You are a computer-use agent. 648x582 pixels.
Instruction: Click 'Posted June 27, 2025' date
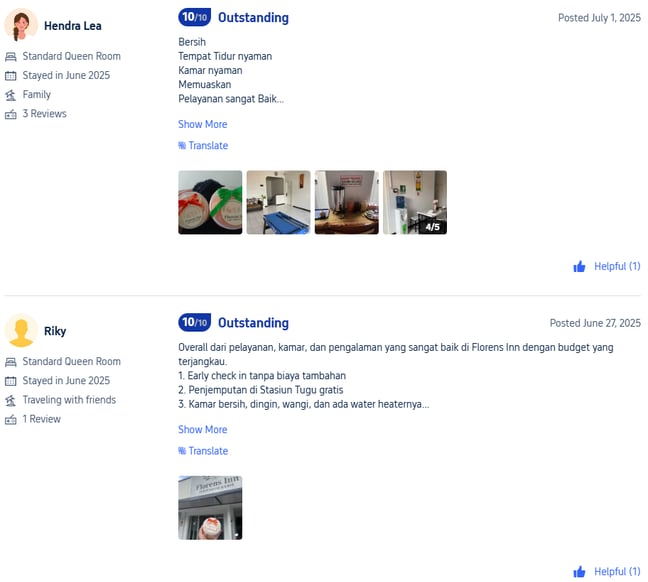tap(595, 323)
